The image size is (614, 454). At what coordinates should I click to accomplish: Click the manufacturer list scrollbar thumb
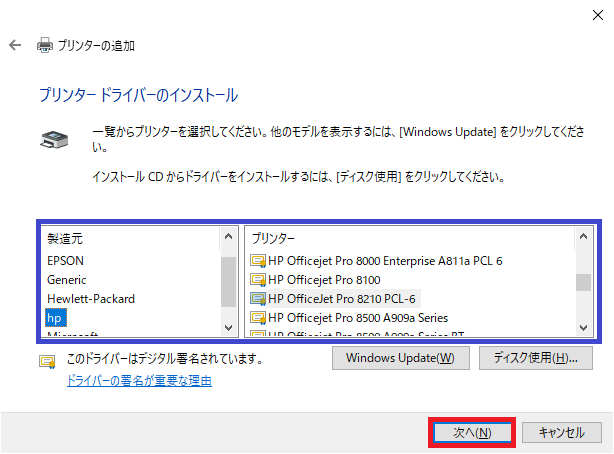coord(229,282)
